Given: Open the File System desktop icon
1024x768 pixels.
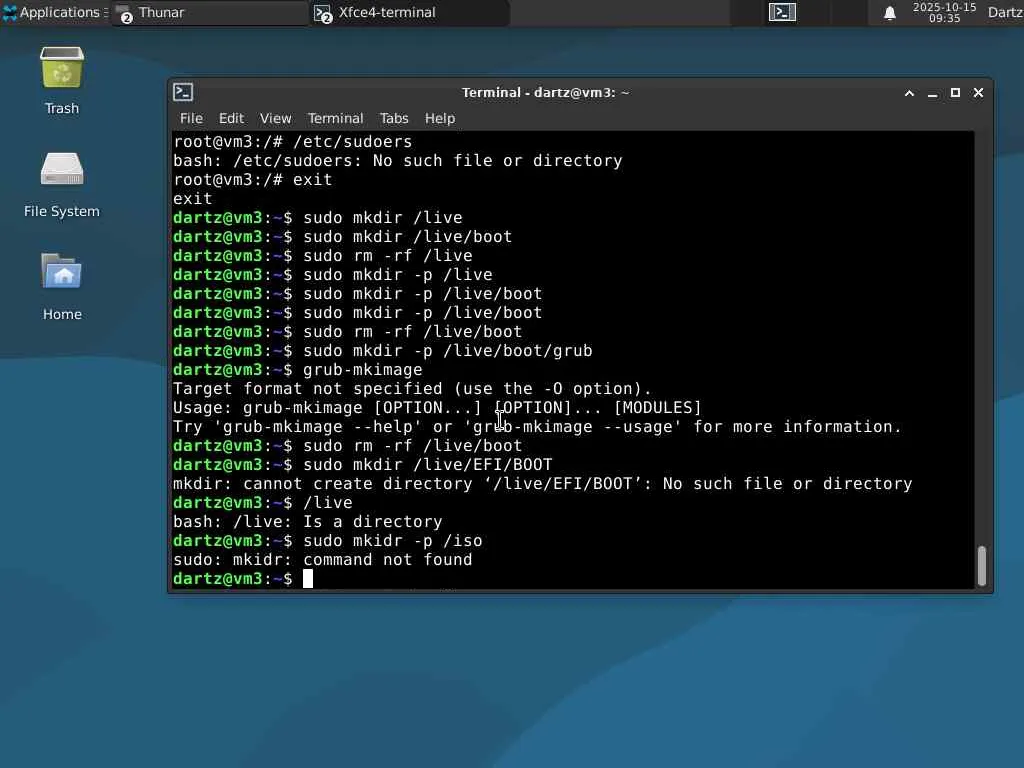Looking at the screenshot, I should tap(62, 185).
